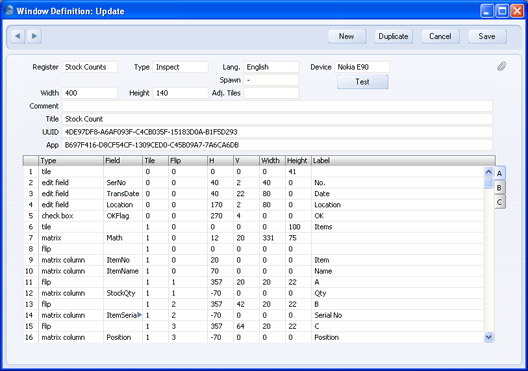
Task: Click 'check box' type cell
Action: [x=71, y=216]
